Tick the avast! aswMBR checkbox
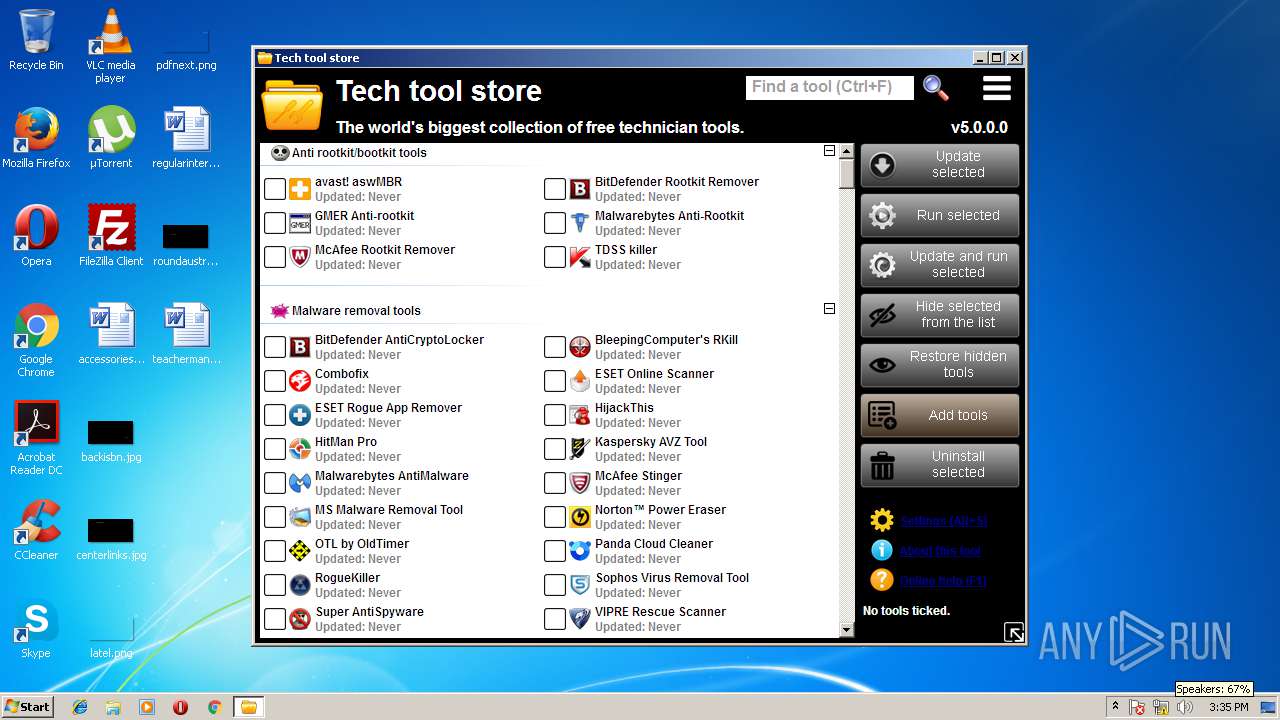Image resolution: width=1280 pixels, height=720 pixels. pyautogui.click(x=275, y=189)
